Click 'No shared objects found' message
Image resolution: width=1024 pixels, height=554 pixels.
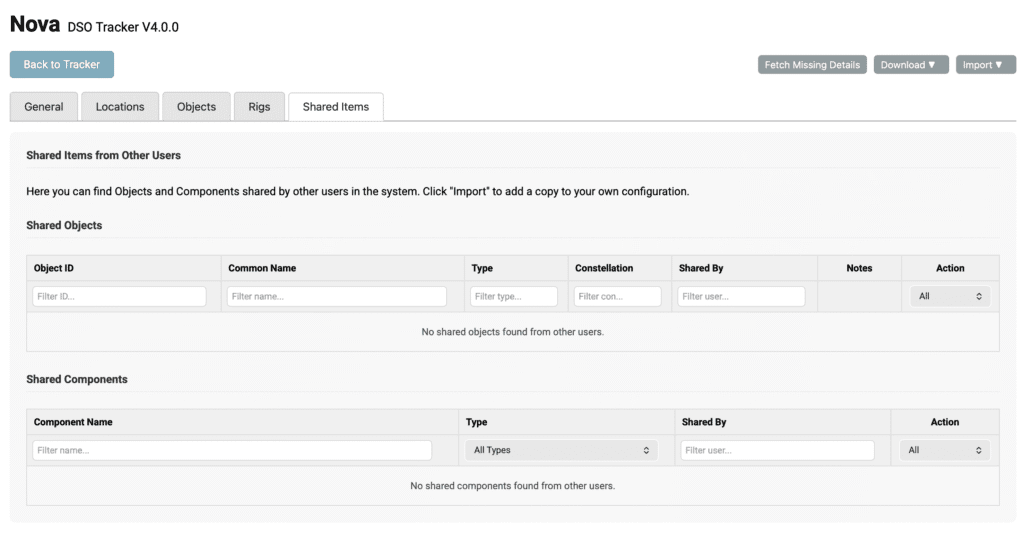[513, 332]
